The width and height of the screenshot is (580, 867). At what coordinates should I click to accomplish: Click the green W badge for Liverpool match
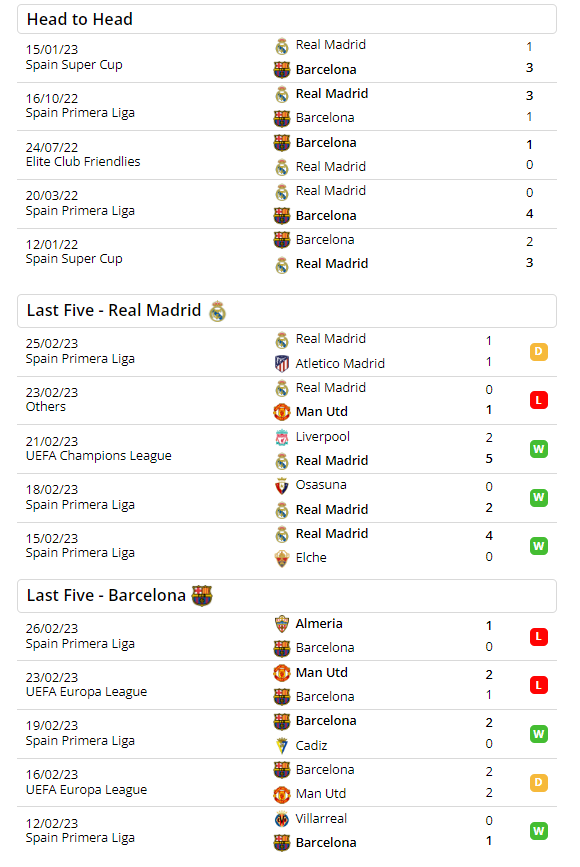539,449
